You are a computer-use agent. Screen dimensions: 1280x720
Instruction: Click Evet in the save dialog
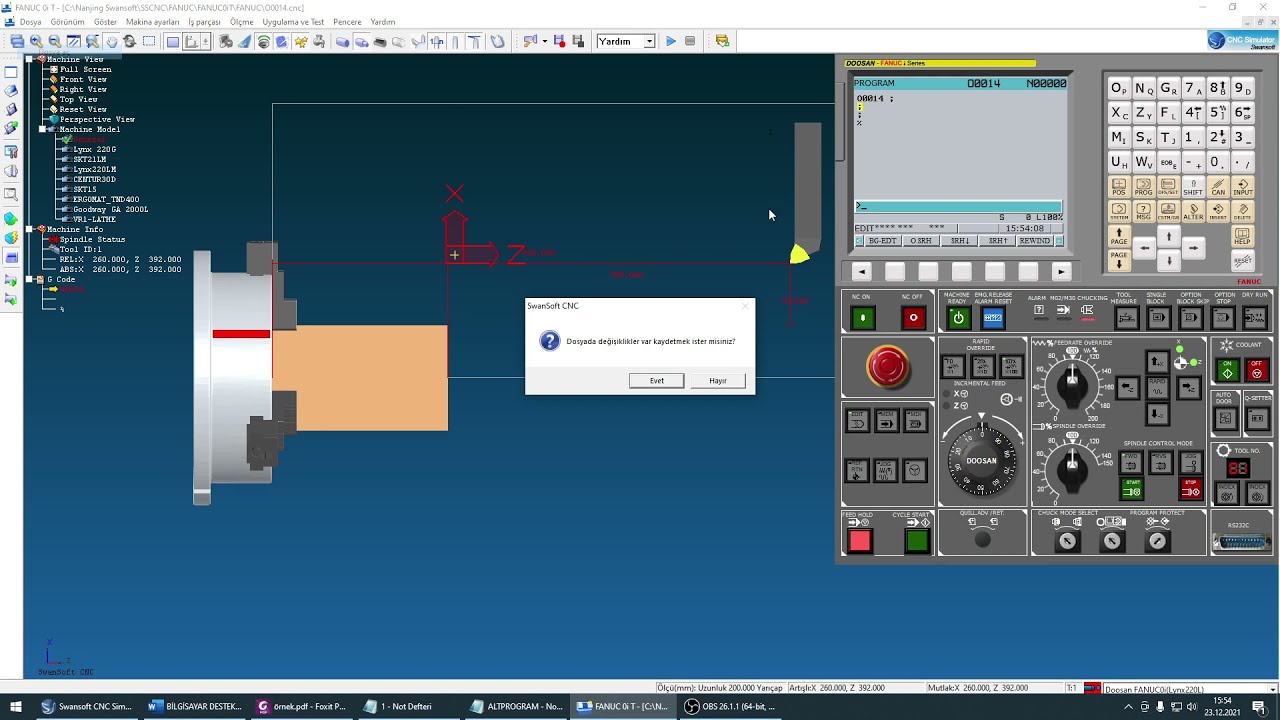click(x=657, y=380)
